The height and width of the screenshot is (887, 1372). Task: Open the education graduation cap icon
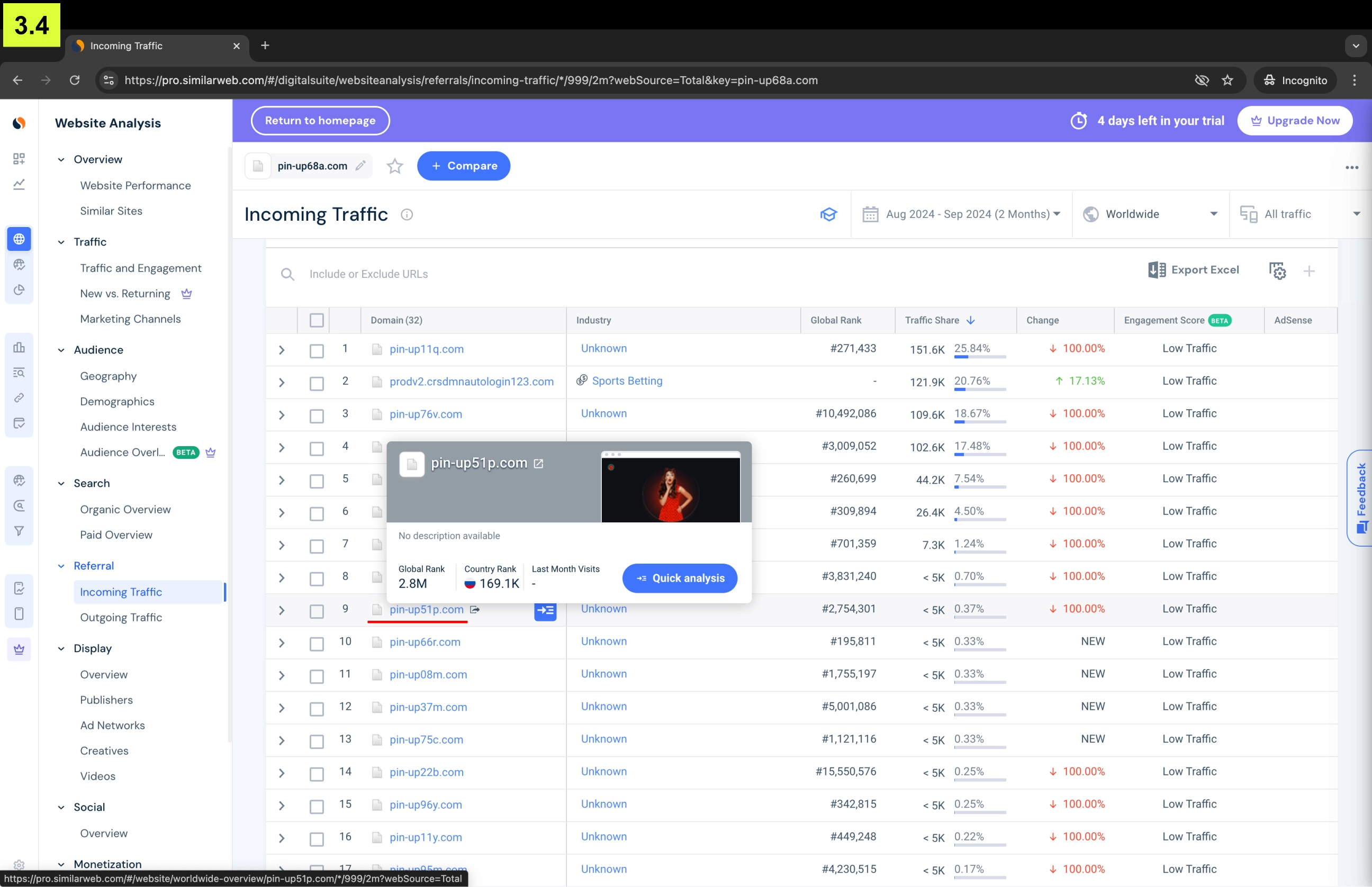(x=828, y=214)
